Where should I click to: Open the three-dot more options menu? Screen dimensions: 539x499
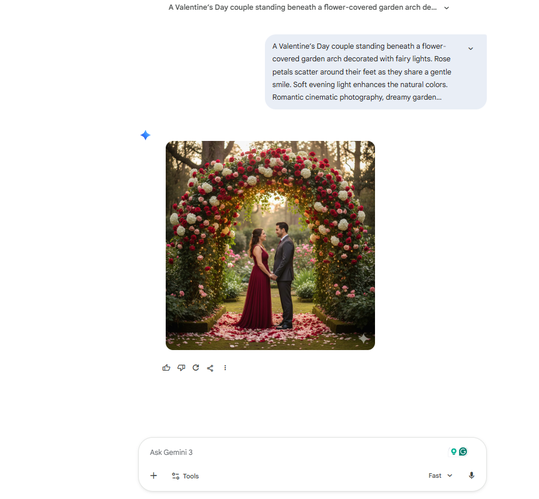[x=225, y=368]
